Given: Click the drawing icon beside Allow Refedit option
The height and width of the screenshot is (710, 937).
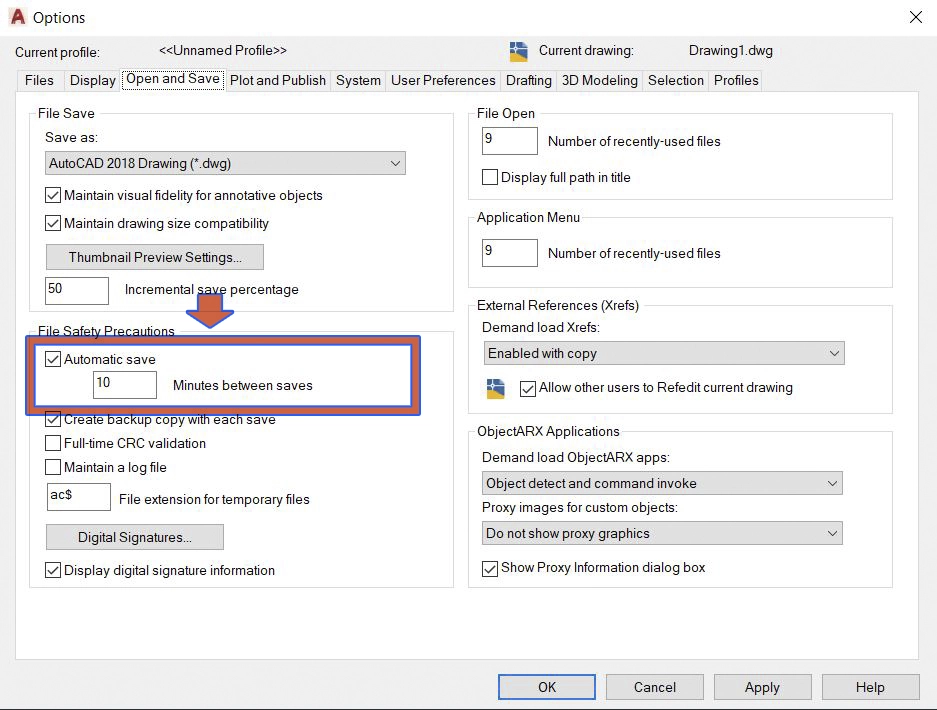Looking at the screenshot, I should (x=495, y=388).
